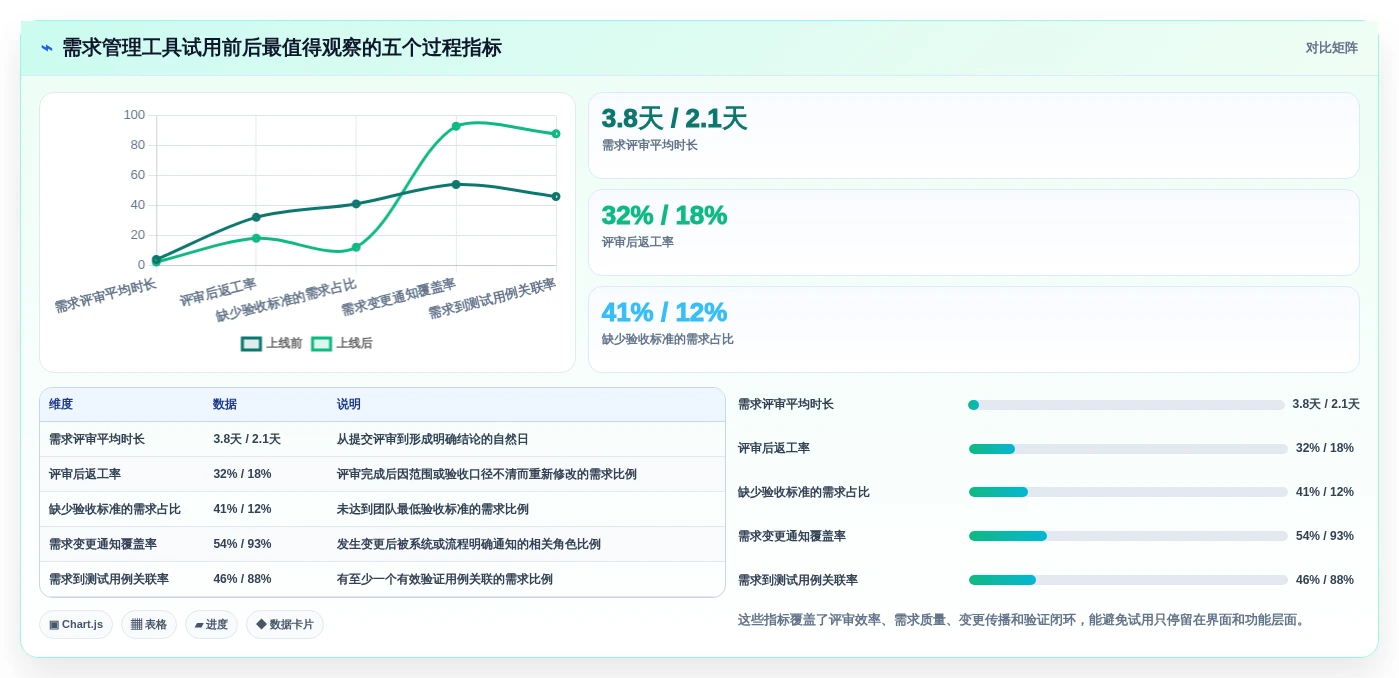The width and height of the screenshot is (1399, 678).
Task: Click the 表格 tag chip
Action: coord(149,624)
